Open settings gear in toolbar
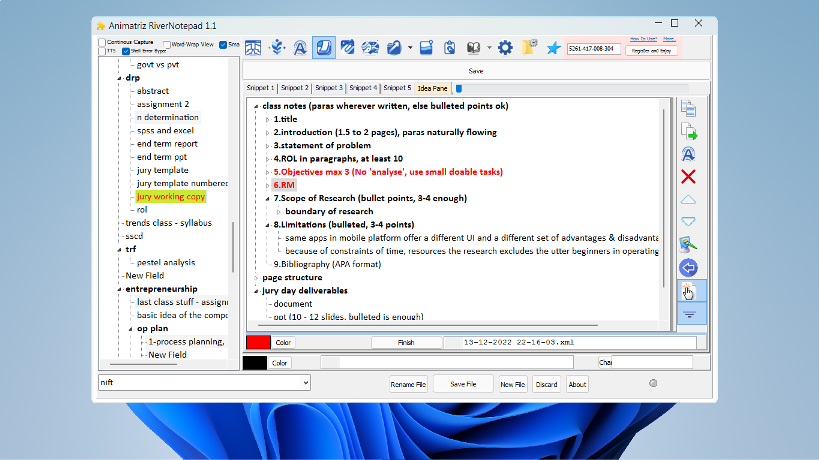This screenshot has height=460, width=819. click(x=505, y=48)
